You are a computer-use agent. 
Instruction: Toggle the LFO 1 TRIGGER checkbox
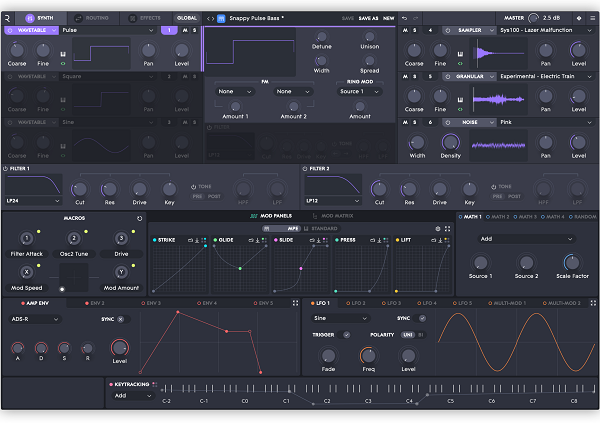(347, 335)
